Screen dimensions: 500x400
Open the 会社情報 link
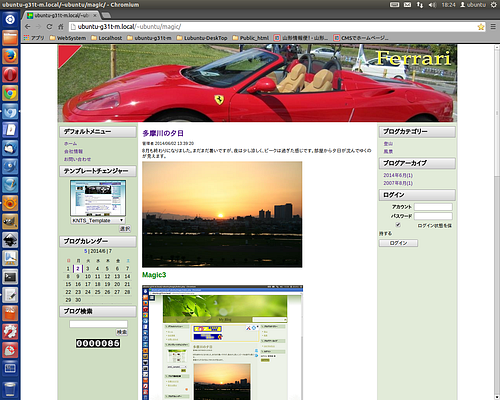(x=73, y=151)
